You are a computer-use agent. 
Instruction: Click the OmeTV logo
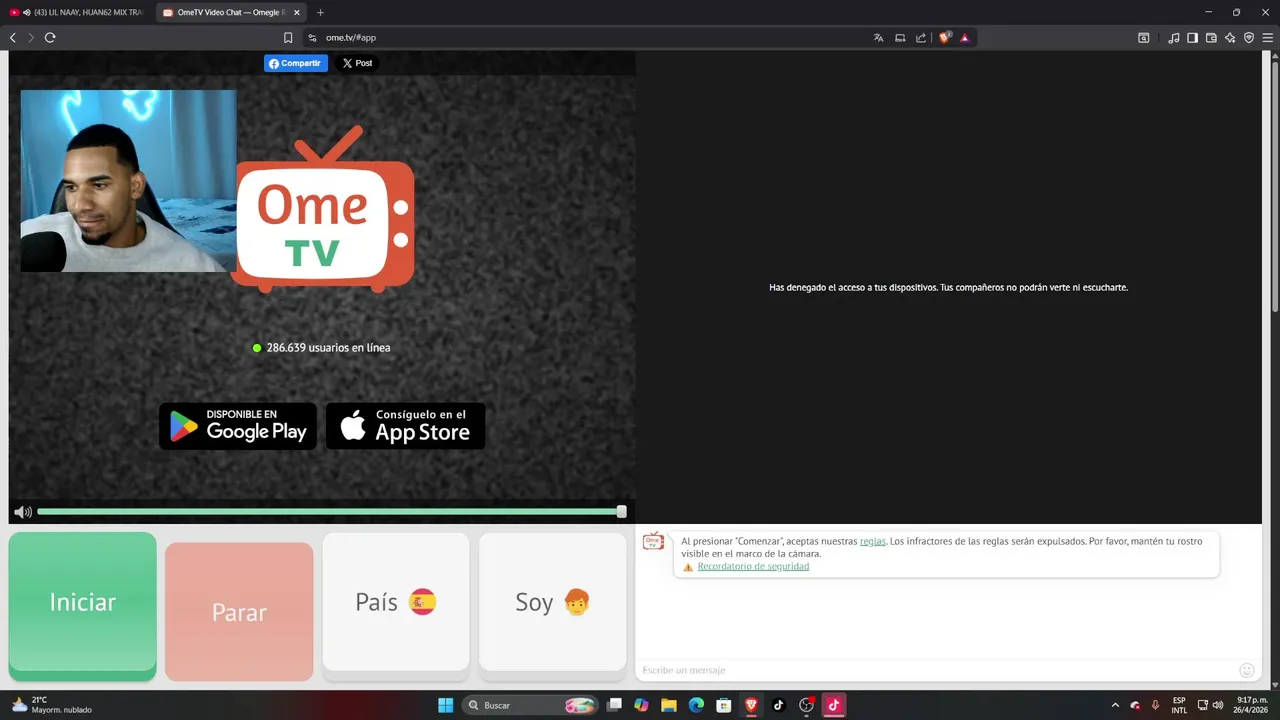click(x=323, y=210)
